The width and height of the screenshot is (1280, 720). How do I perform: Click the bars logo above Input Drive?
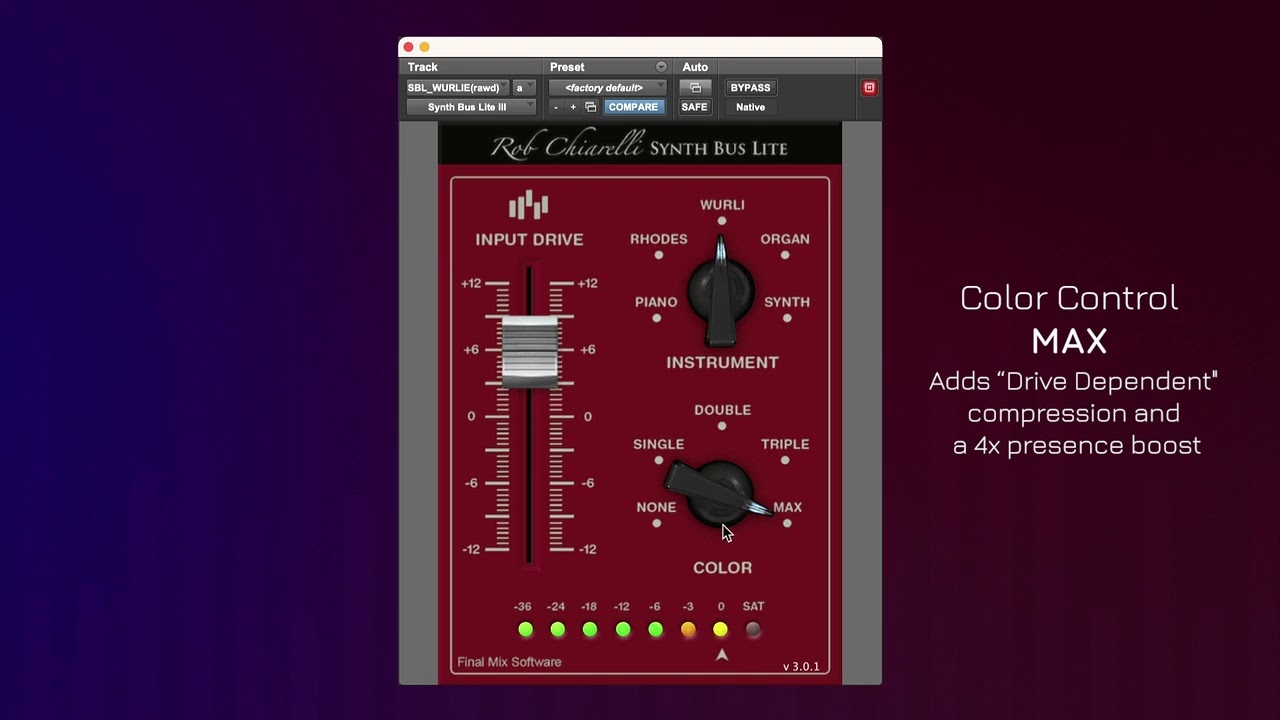(x=528, y=205)
